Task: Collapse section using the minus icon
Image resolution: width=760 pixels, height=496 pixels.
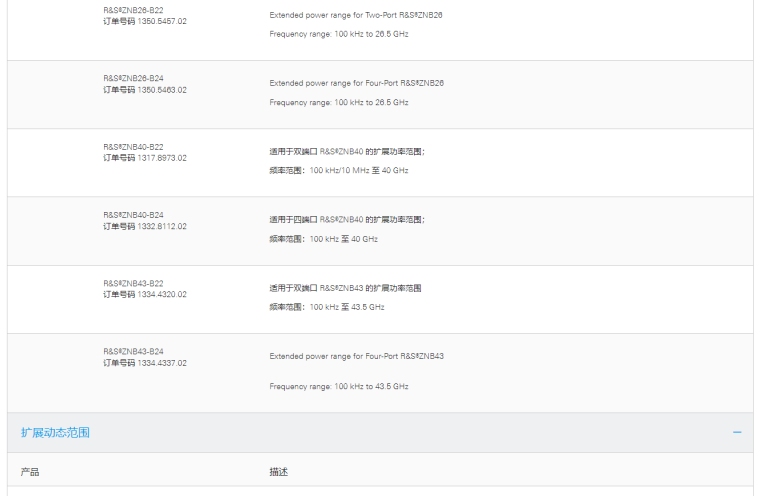Action: point(737,433)
